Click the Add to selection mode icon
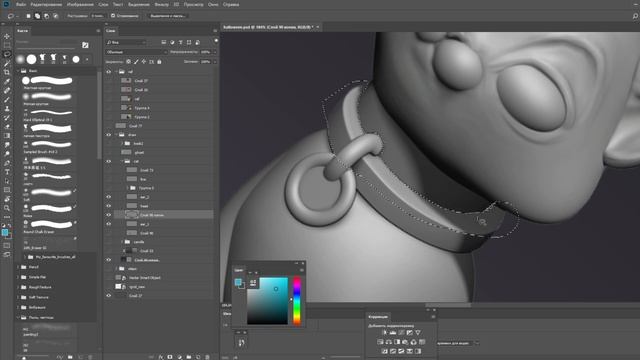Viewport: 640px width, 360px height. (x=37, y=16)
